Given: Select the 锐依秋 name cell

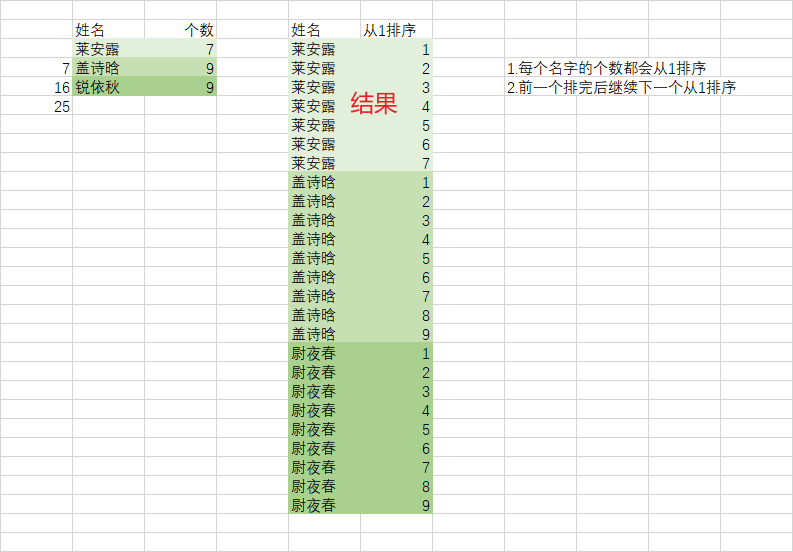Looking at the screenshot, I should [x=108, y=87].
